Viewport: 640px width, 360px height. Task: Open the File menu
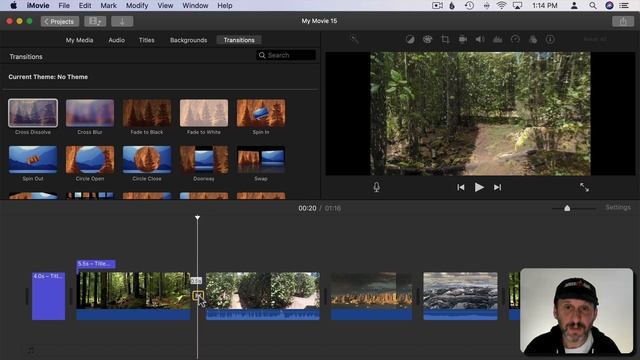coord(64,6)
